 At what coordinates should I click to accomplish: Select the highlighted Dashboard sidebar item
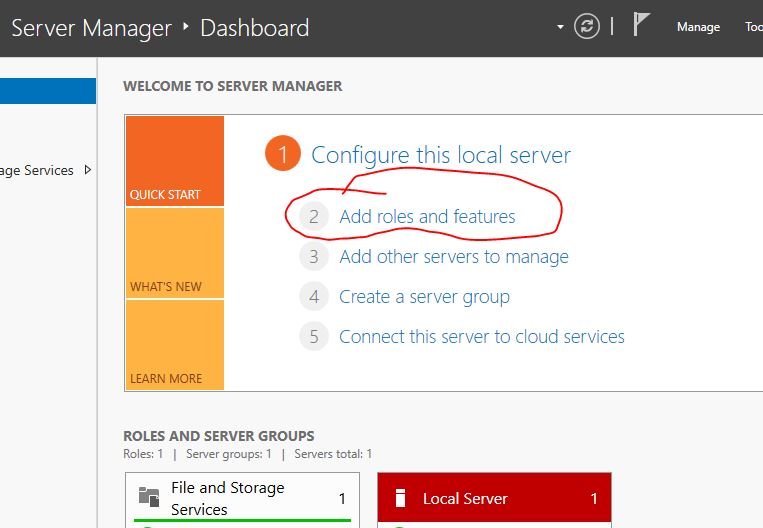(x=48, y=91)
